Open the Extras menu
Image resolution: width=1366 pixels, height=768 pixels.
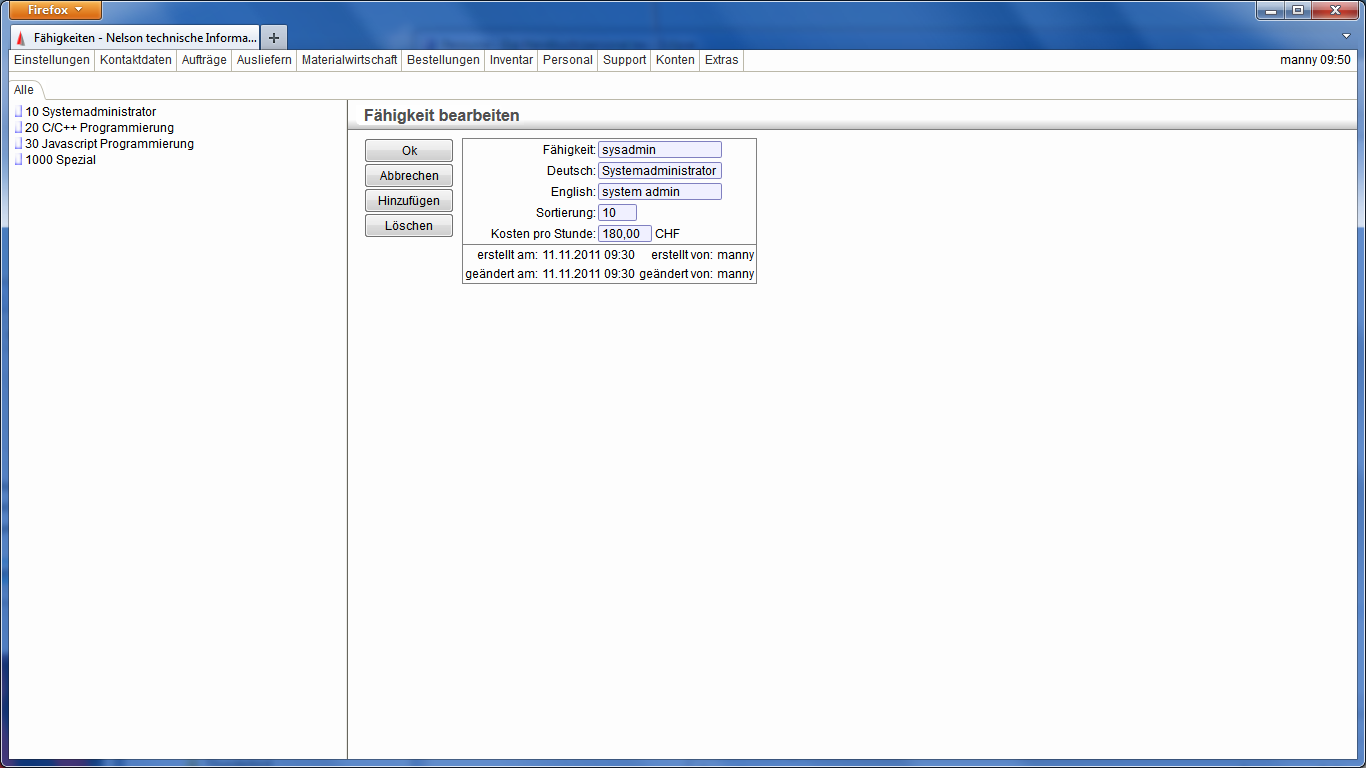click(721, 60)
